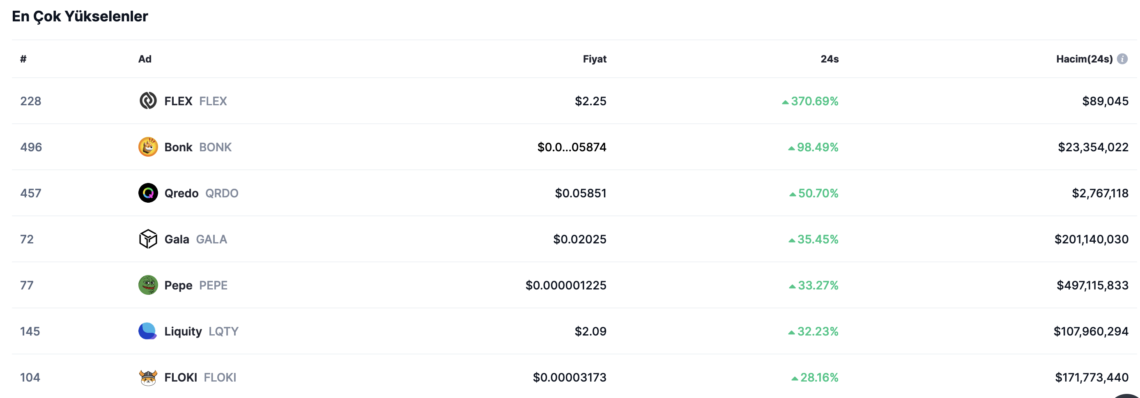This screenshot has height=398, width=1140.
Task: Click the FLEX coin logo icon
Action: pos(148,101)
